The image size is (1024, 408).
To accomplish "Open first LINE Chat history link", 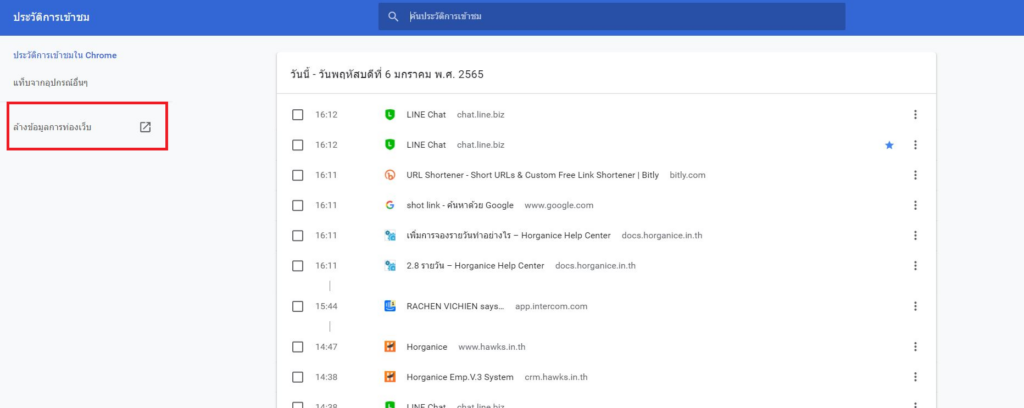I will [426, 115].
